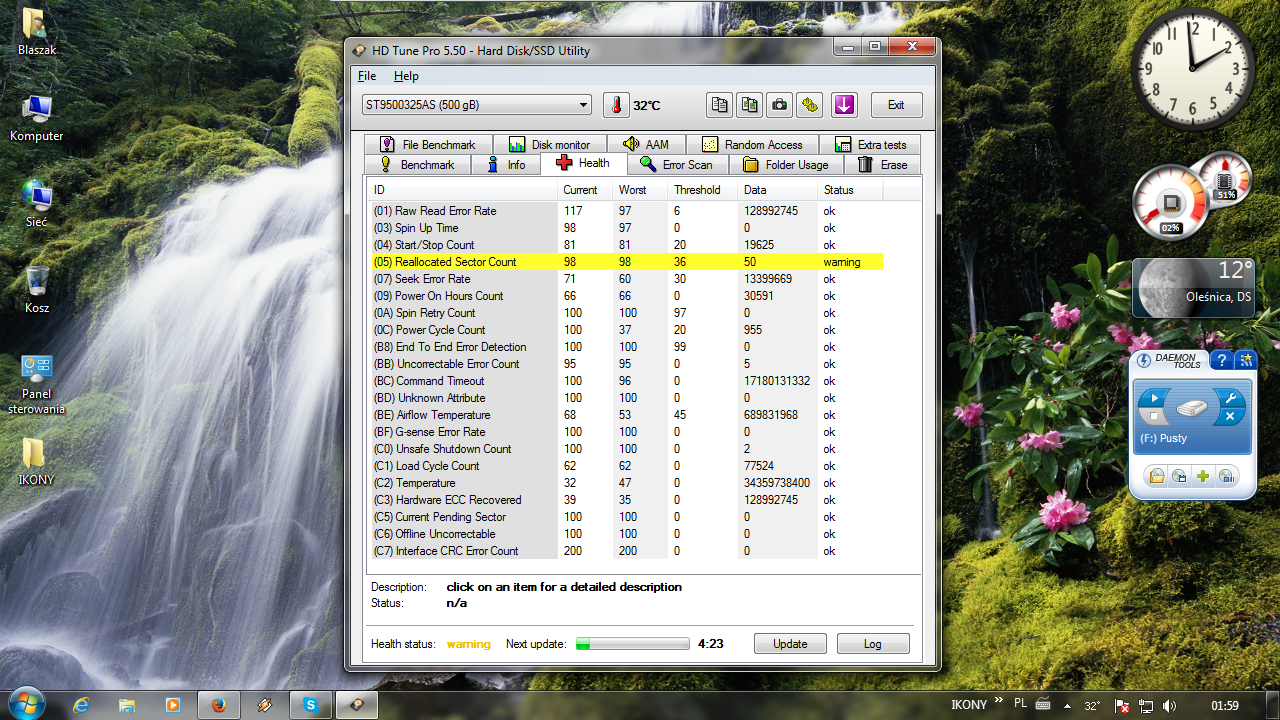Switch to the Random Access tab

752,145
